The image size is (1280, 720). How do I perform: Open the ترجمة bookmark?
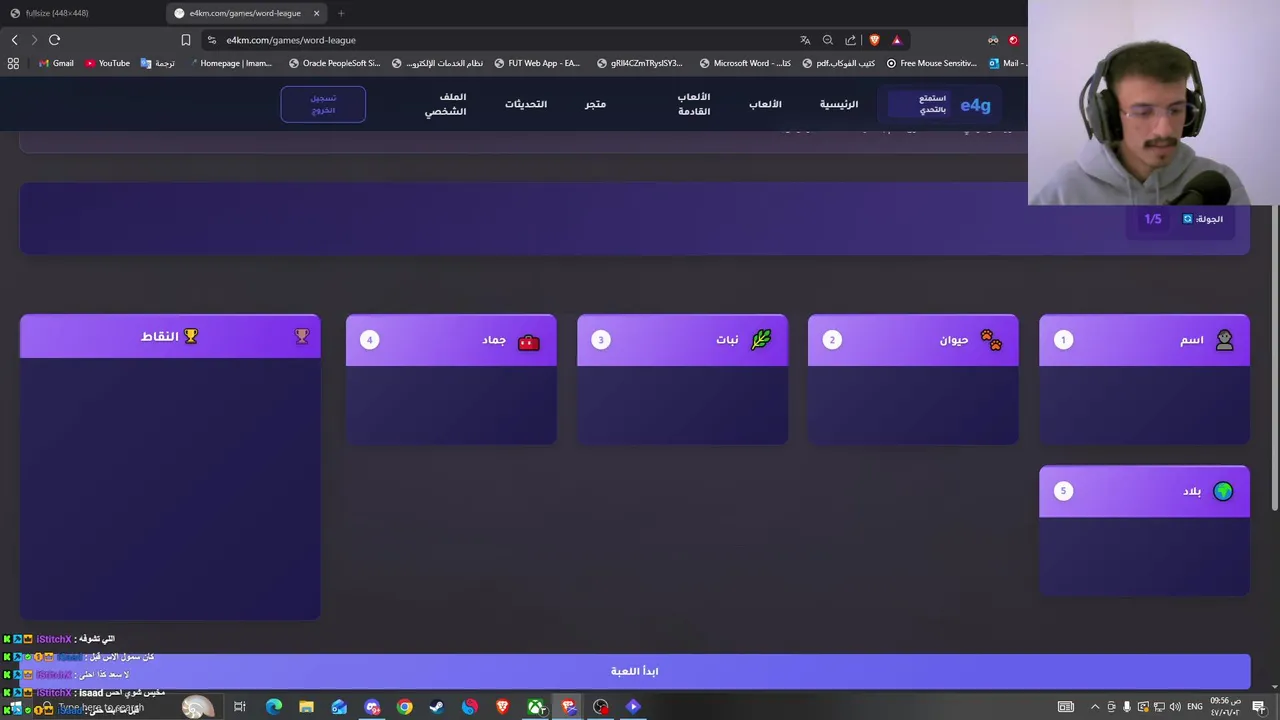point(158,63)
